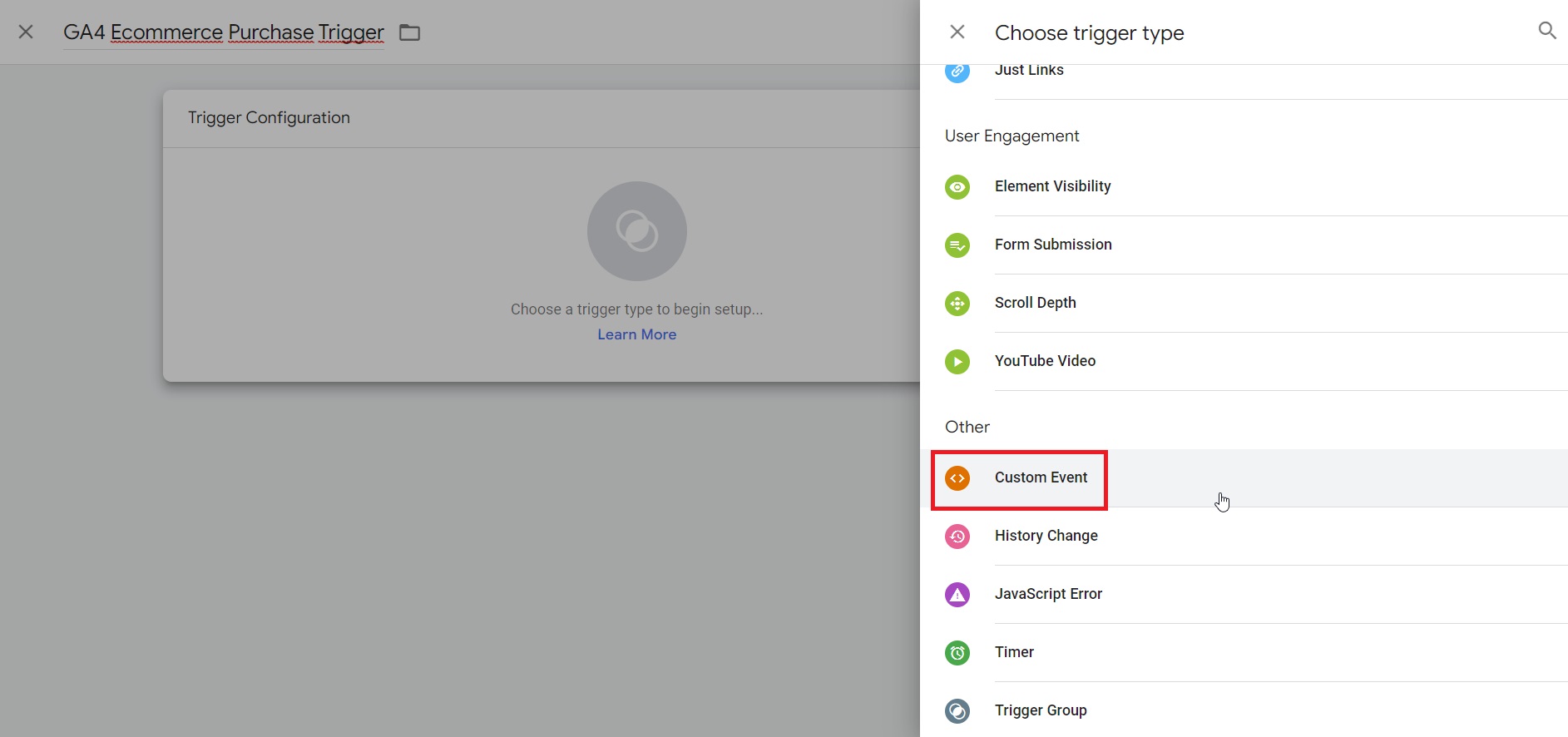Choose the History Change trigger type
Screen dimensions: 1568x737
[x=1046, y=536]
